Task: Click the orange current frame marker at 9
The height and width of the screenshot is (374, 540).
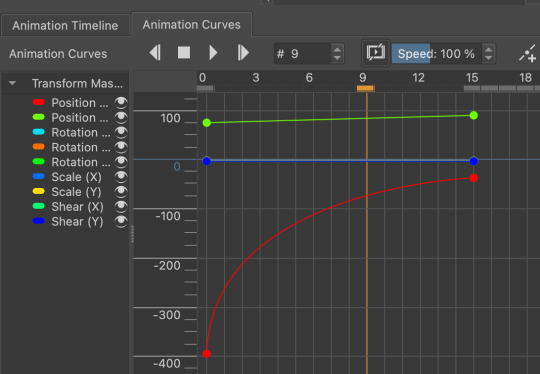Action: (366, 89)
